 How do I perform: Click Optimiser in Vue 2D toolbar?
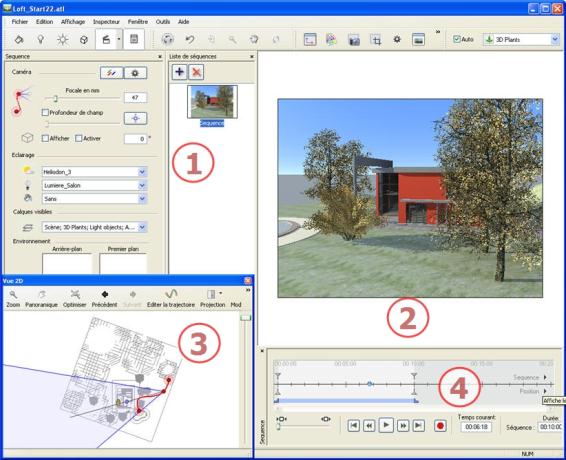point(75,299)
